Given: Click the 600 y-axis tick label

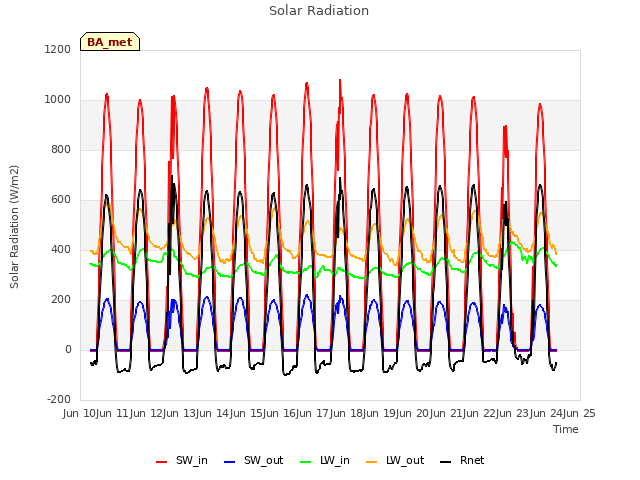Looking at the screenshot, I should (61, 200).
